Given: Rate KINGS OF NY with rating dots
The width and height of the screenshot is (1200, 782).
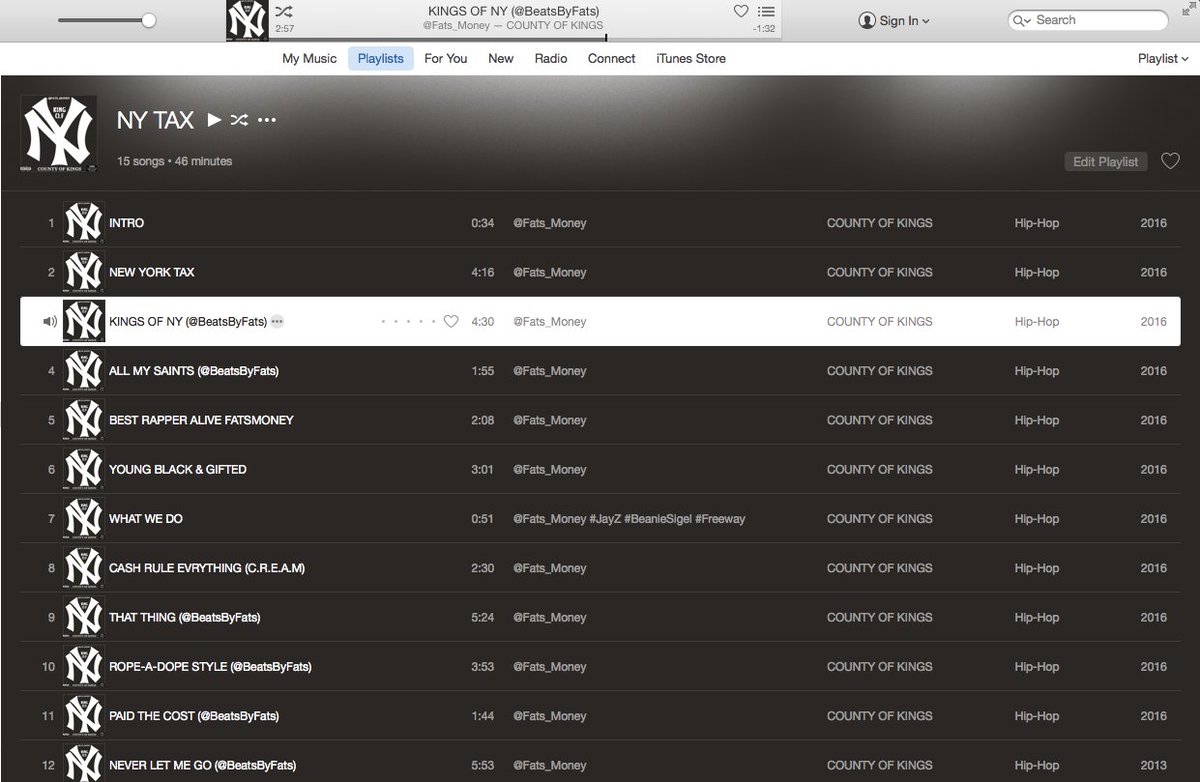Looking at the screenshot, I should click(408, 321).
